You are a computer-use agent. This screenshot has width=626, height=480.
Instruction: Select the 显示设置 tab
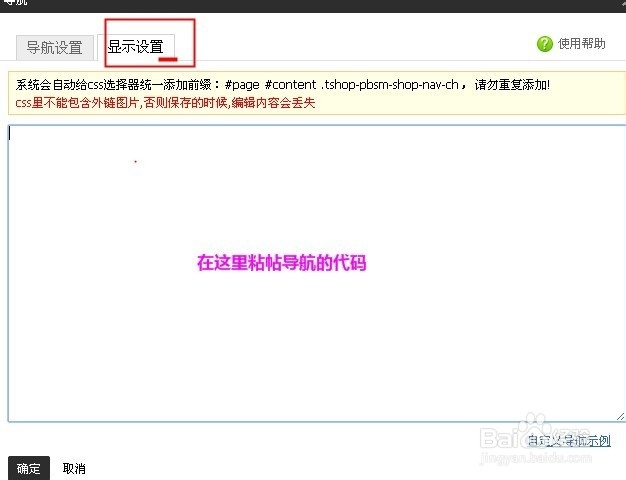136,47
